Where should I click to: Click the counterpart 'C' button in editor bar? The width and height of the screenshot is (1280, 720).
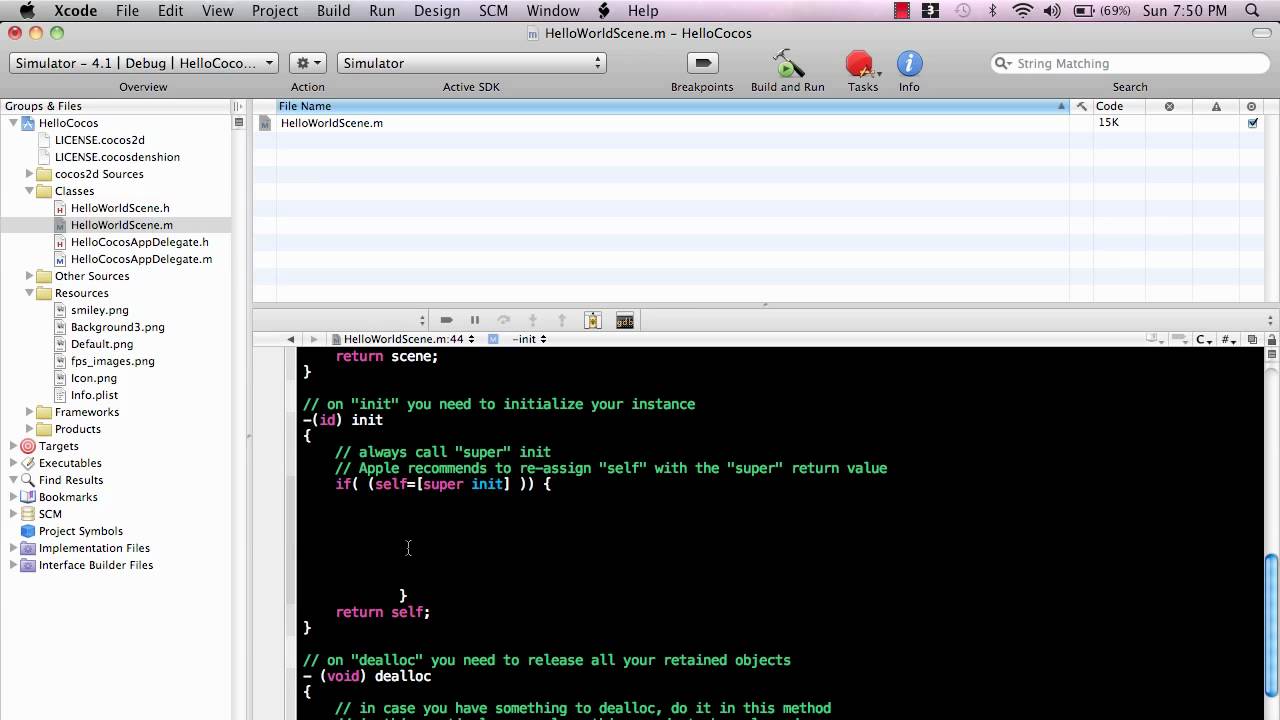pyautogui.click(x=1205, y=340)
